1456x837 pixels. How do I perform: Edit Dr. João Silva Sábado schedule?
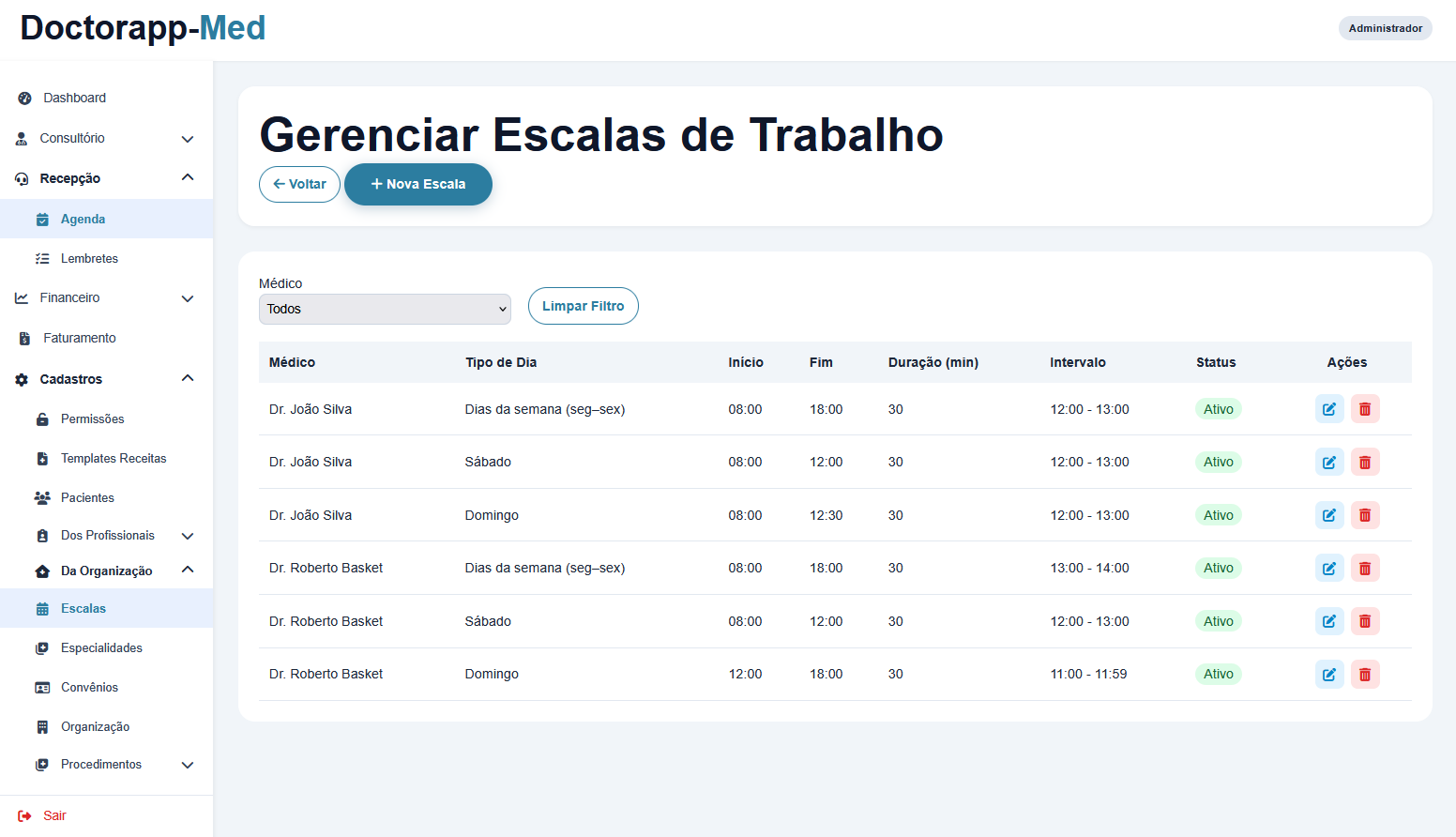(x=1329, y=462)
